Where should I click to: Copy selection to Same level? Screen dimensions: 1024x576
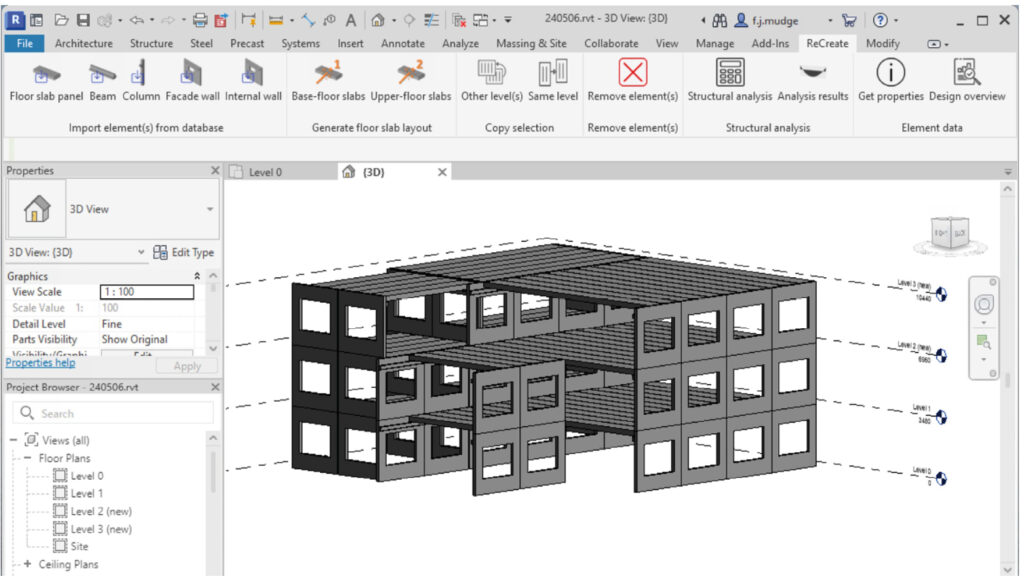pyautogui.click(x=553, y=74)
